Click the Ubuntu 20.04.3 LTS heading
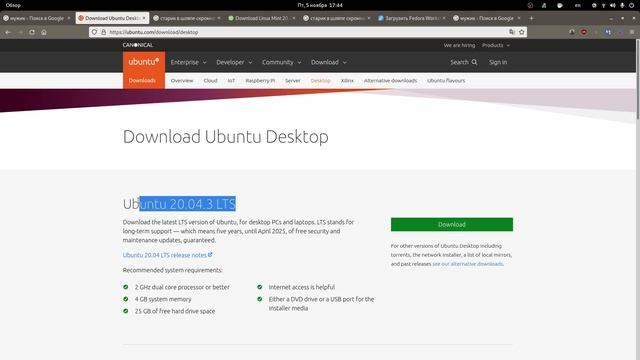 pyautogui.click(x=179, y=204)
